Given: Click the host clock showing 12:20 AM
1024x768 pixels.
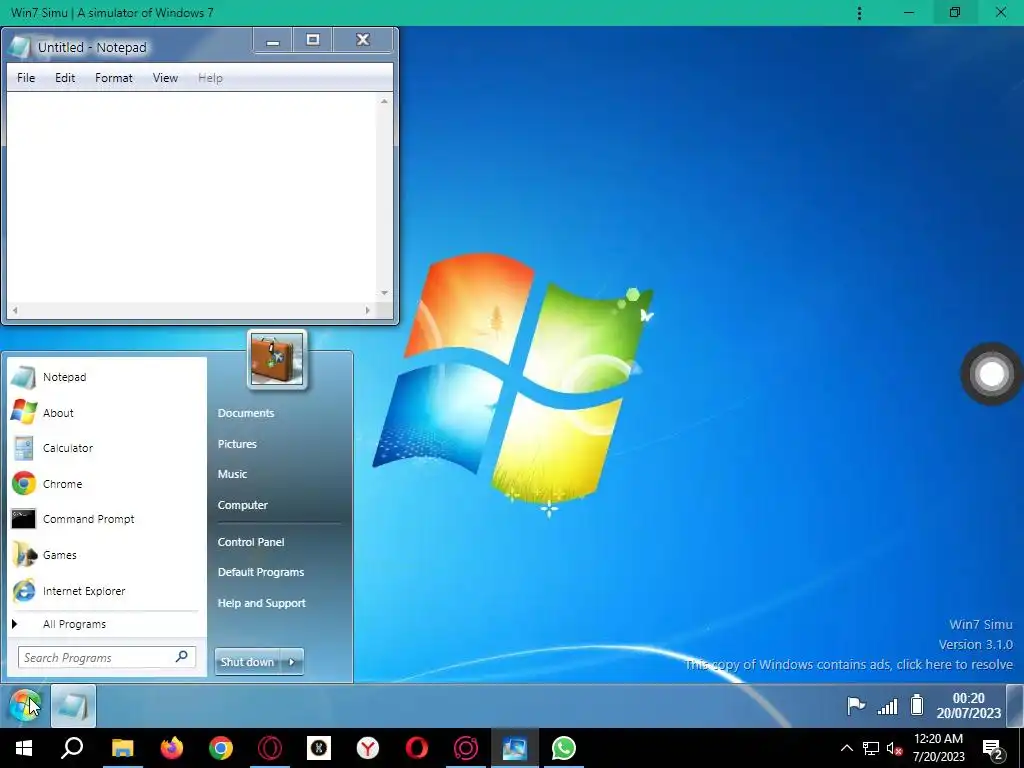Looking at the screenshot, I should tap(938, 748).
